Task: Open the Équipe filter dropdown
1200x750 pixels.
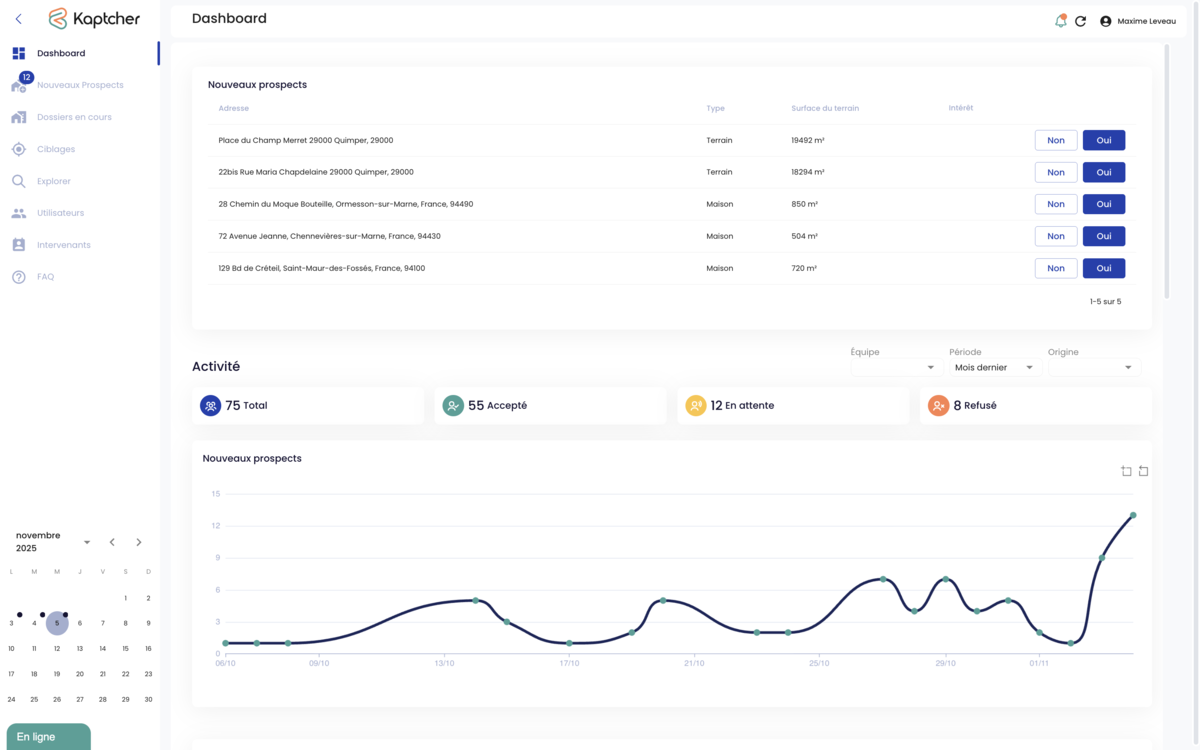Action: pos(894,368)
